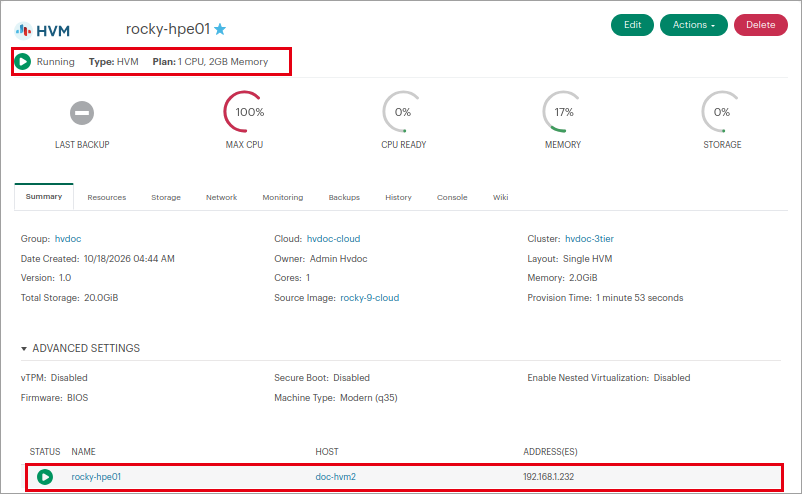View the History tab
The height and width of the screenshot is (494, 802).
click(398, 197)
